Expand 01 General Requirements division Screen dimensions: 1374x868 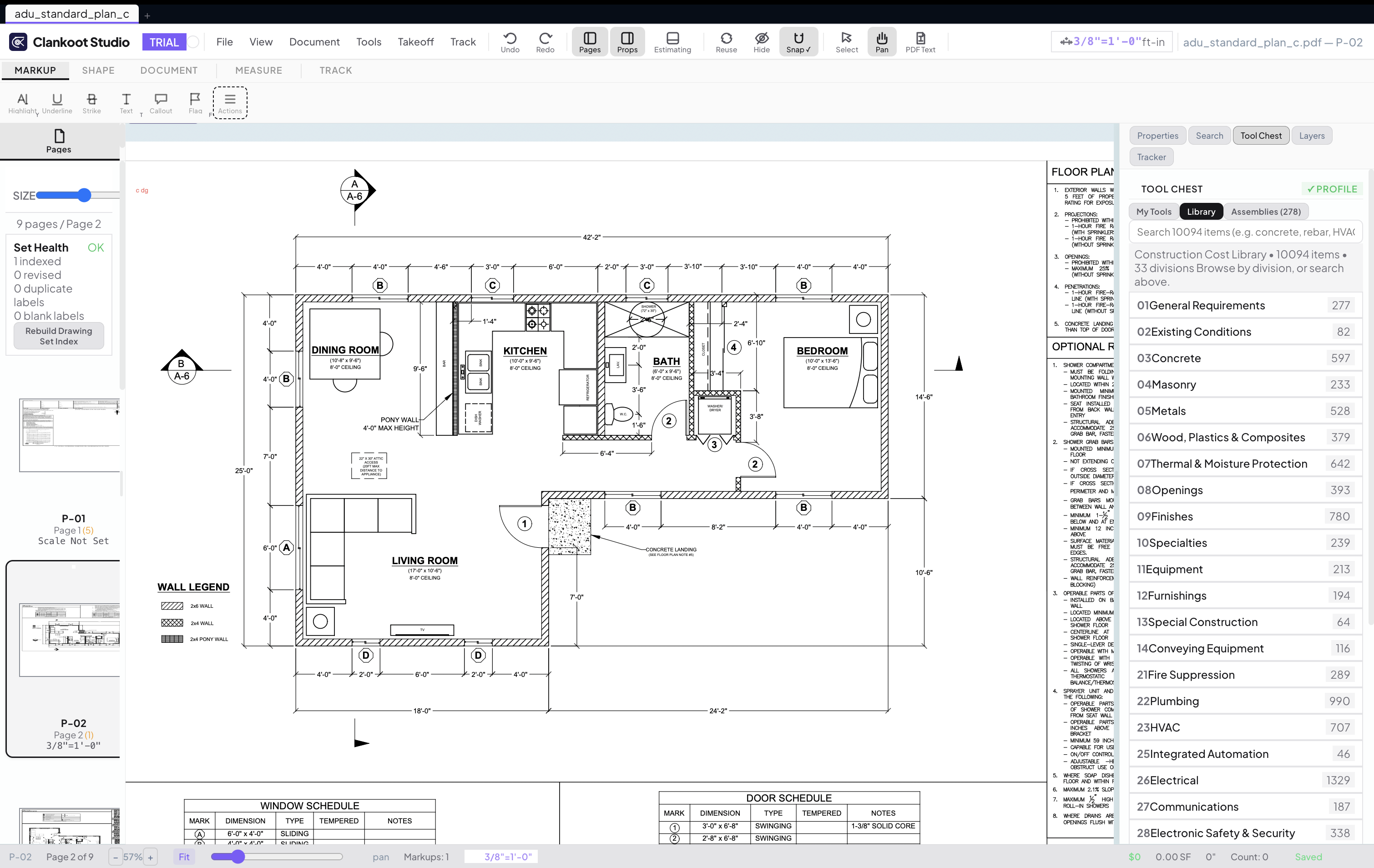pos(1245,305)
